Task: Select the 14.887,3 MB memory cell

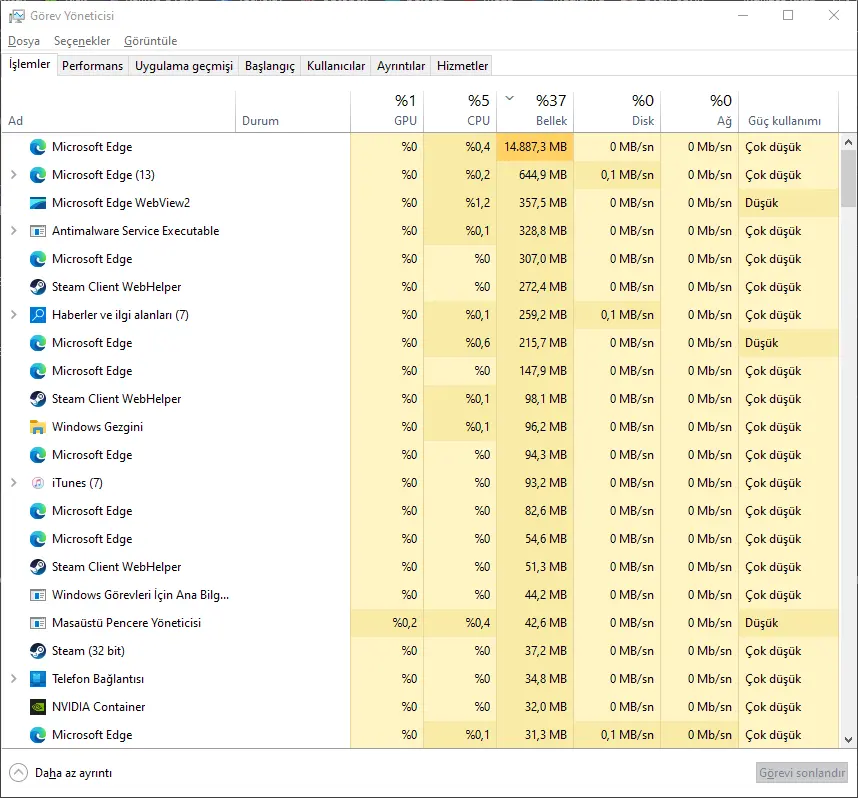Action: click(535, 147)
